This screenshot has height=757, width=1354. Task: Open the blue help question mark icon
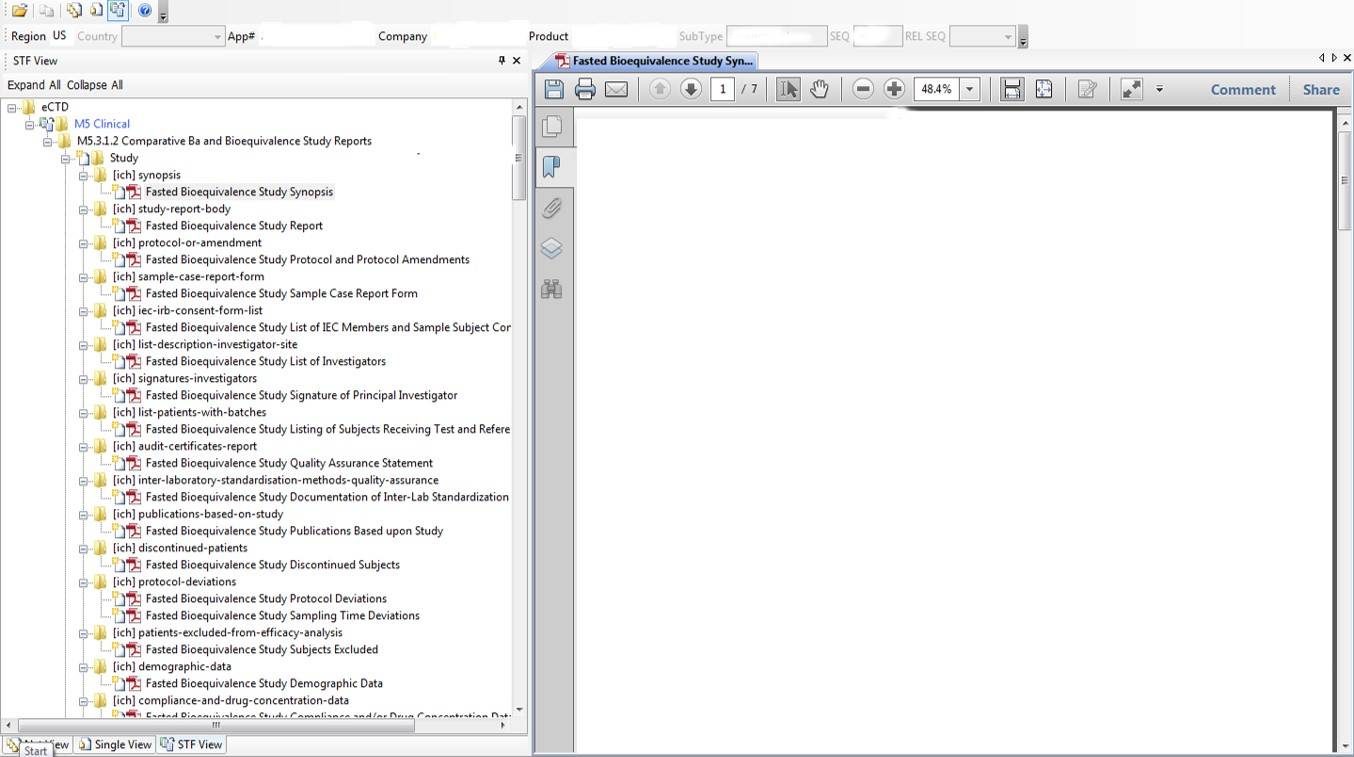pyautogui.click(x=145, y=11)
